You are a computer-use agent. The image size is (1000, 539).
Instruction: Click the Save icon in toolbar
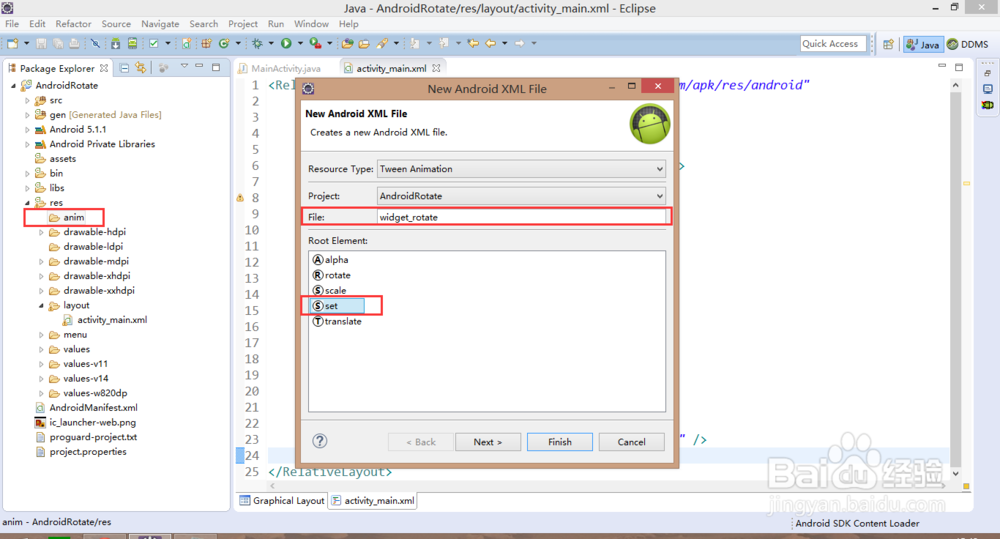[x=41, y=43]
